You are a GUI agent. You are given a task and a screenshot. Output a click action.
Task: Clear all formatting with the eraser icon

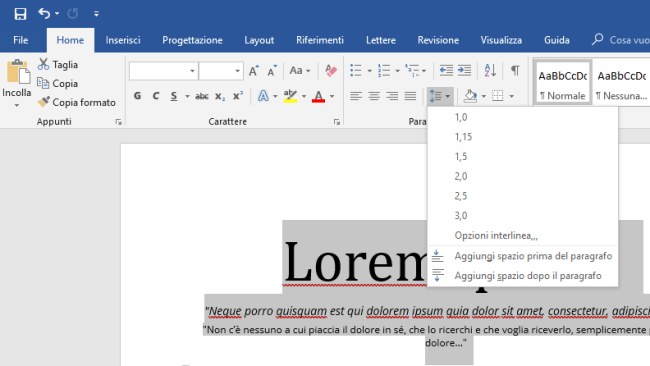click(331, 71)
